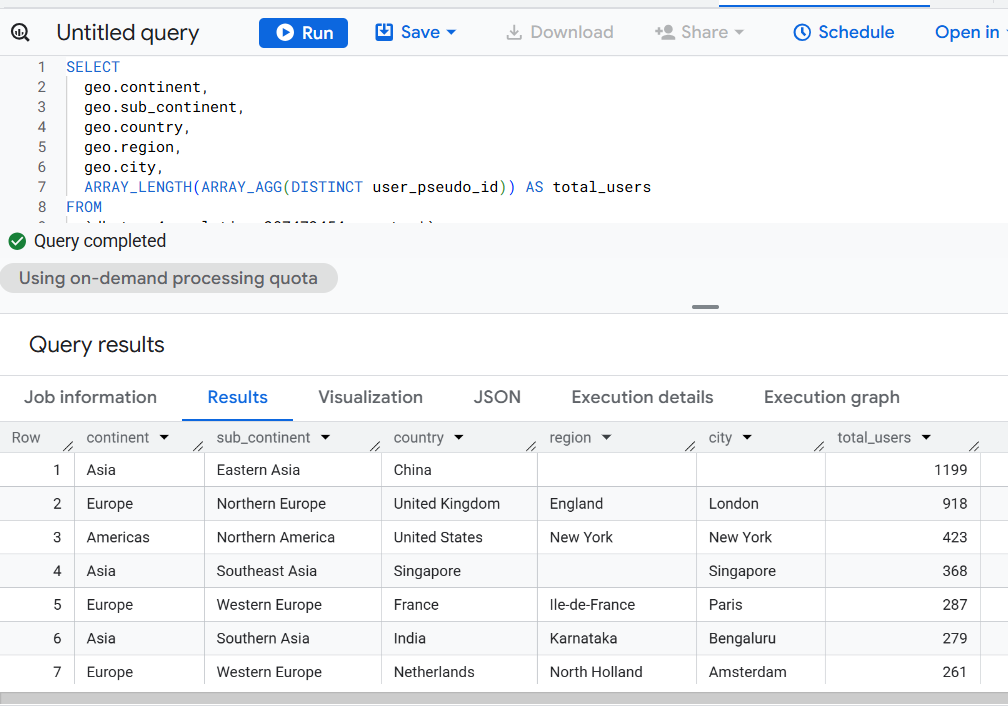Select the JSON tab
This screenshot has height=712, width=1008.
[x=497, y=397]
